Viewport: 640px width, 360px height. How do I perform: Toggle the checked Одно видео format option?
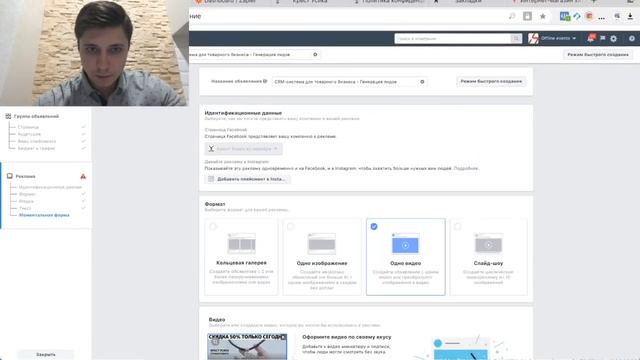[x=374, y=227]
